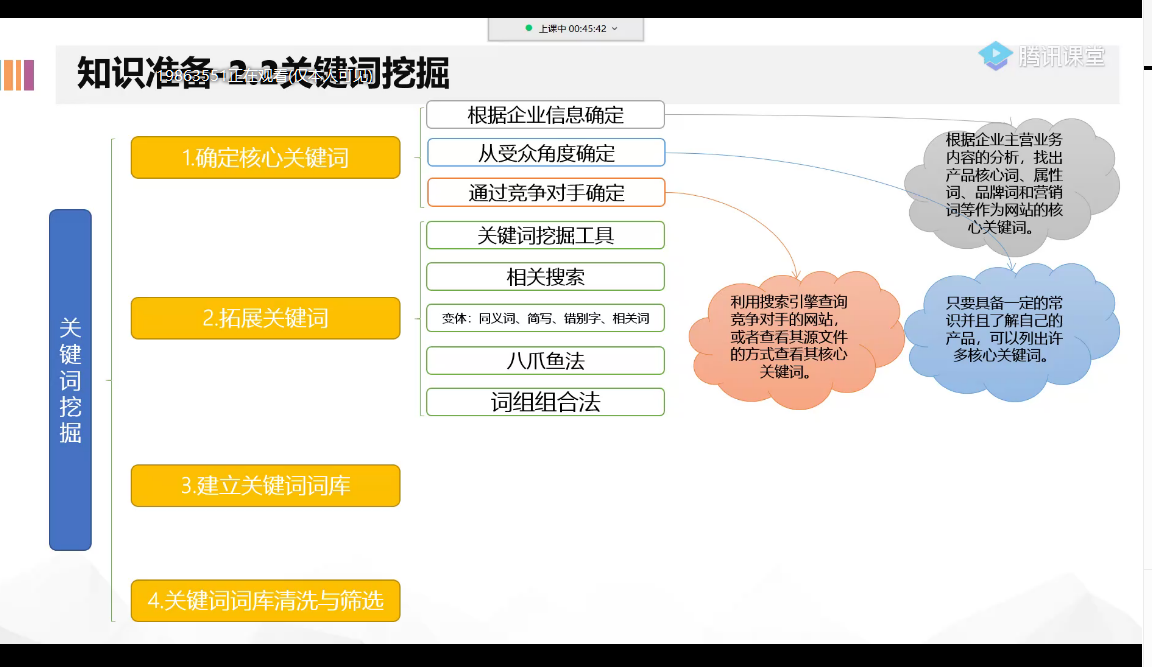Click the 变体 synonyms item
The height and width of the screenshot is (667, 1152).
pyautogui.click(x=545, y=318)
